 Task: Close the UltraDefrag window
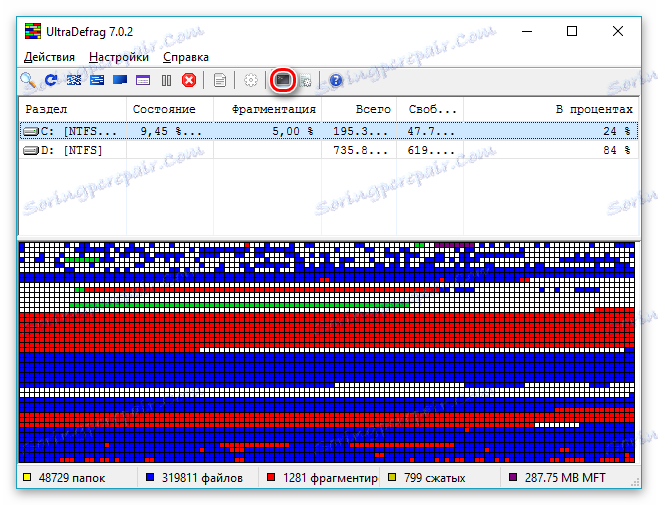pyautogui.click(x=618, y=31)
